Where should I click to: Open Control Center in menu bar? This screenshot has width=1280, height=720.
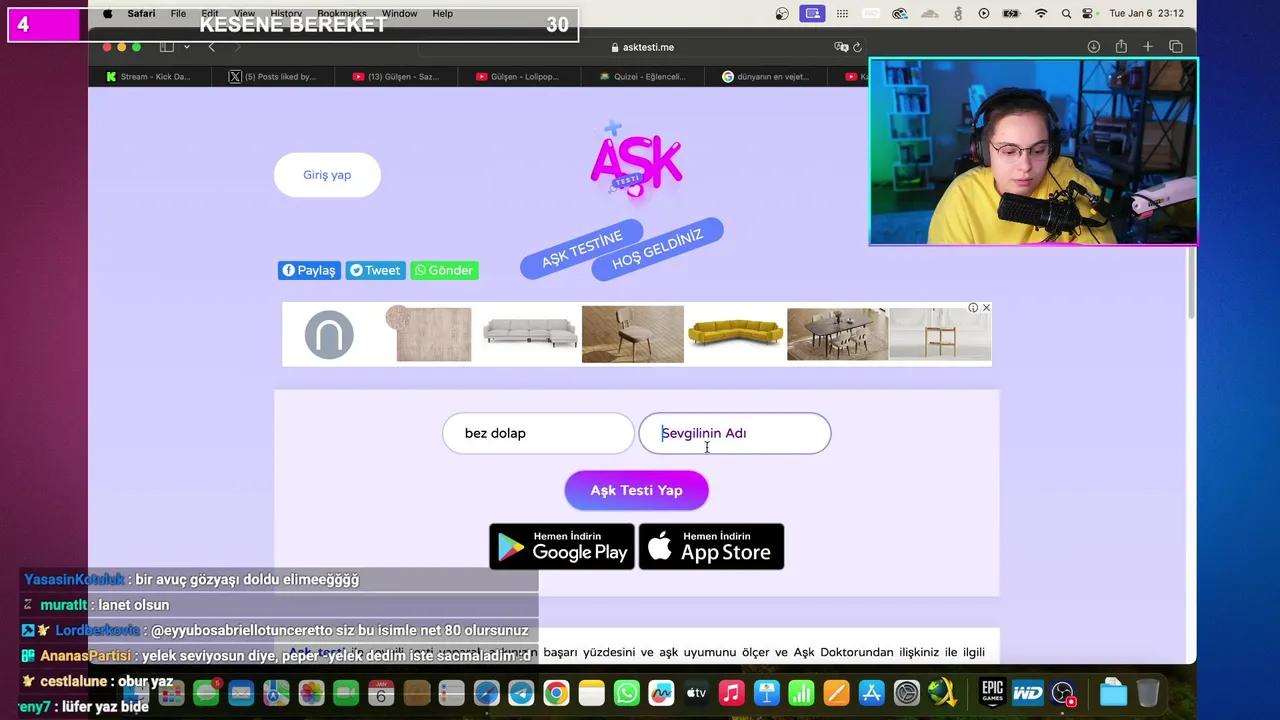pos(1088,13)
